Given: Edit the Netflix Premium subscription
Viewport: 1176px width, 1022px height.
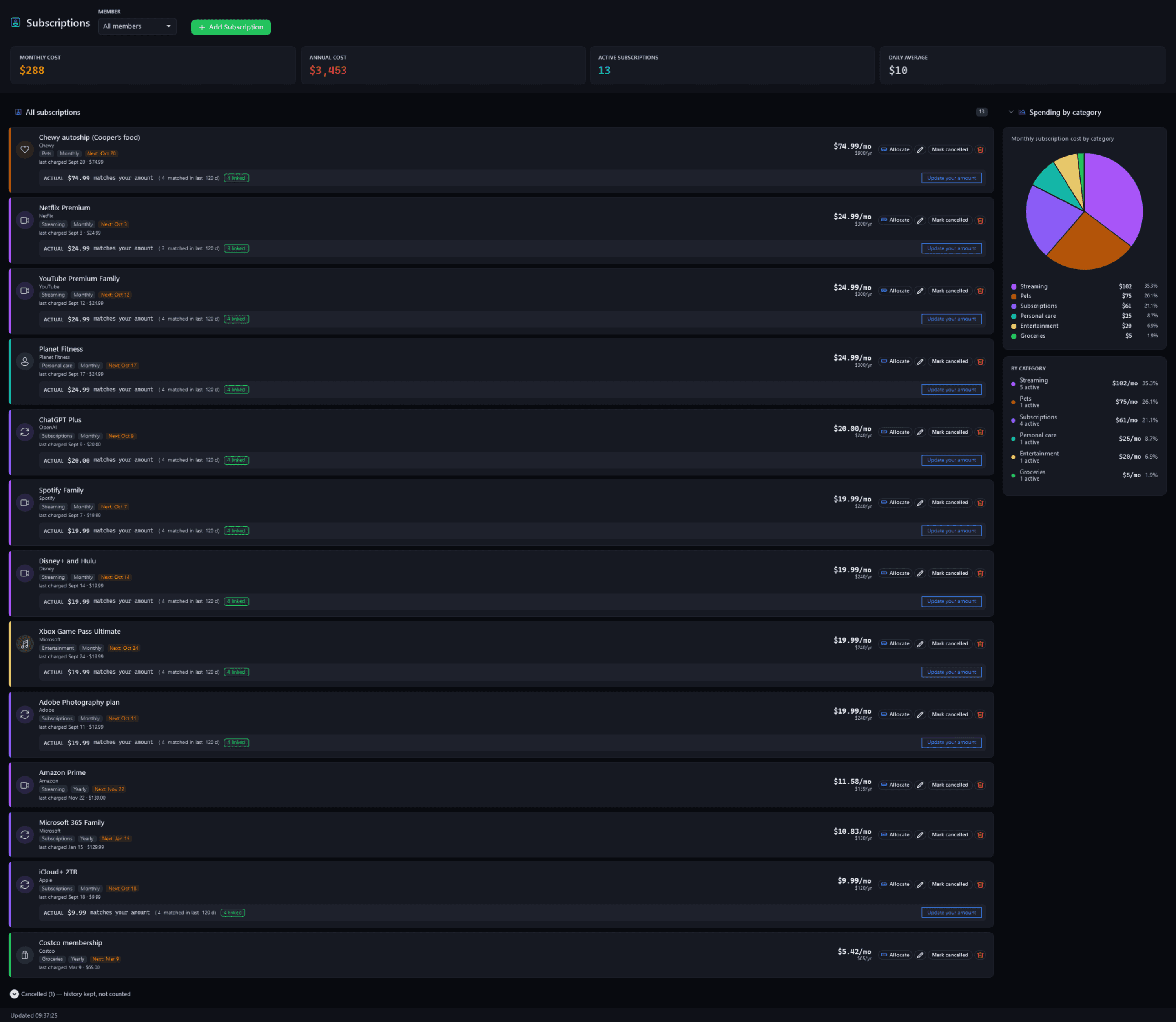Looking at the screenshot, I should [x=920, y=220].
